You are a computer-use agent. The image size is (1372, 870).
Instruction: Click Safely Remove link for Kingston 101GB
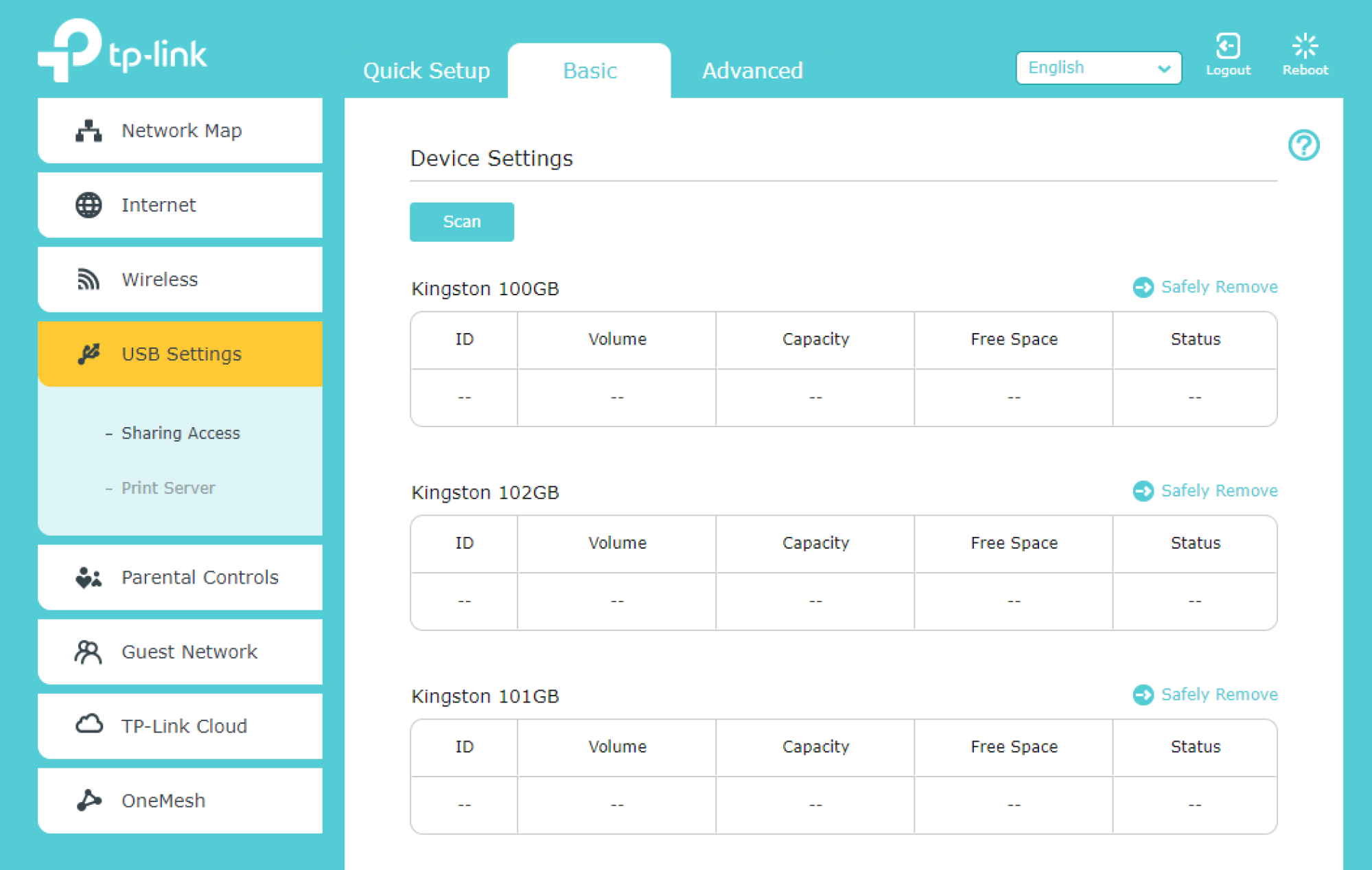pyautogui.click(x=1219, y=694)
